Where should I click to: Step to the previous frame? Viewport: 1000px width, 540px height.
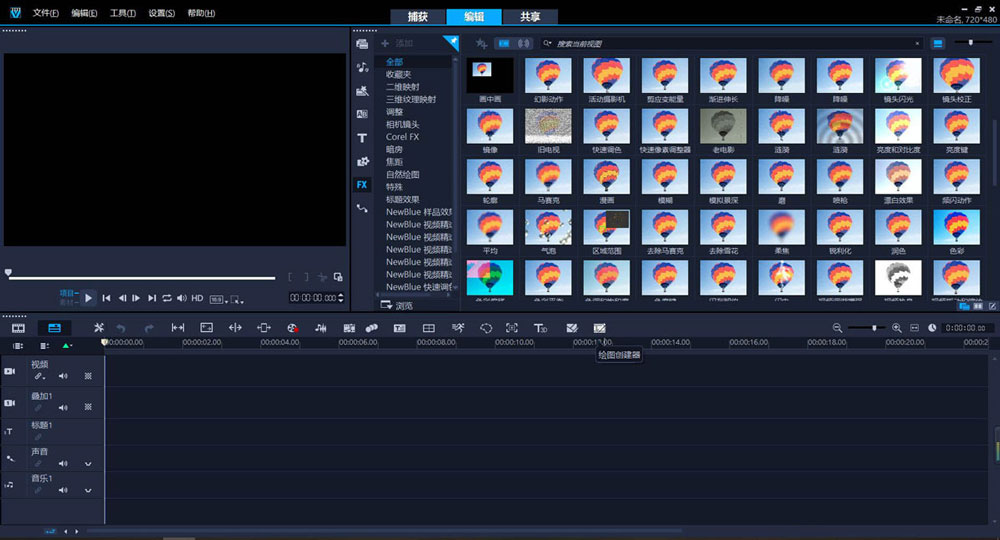[x=122, y=298]
